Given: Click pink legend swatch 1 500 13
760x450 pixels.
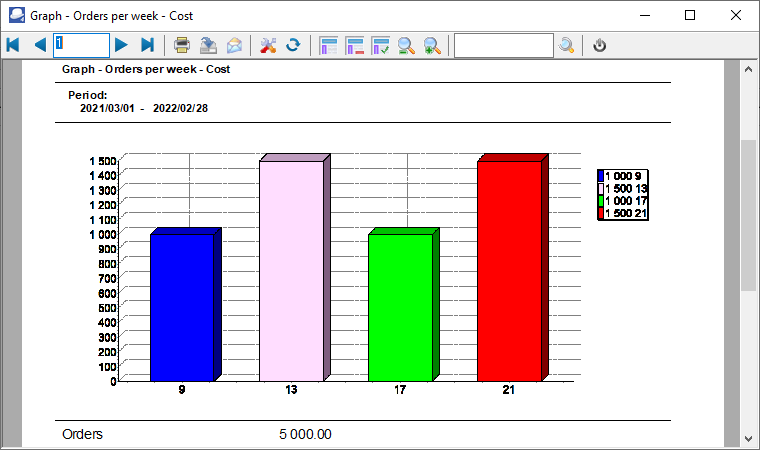Looking at the screenshot, I should 601,189.
